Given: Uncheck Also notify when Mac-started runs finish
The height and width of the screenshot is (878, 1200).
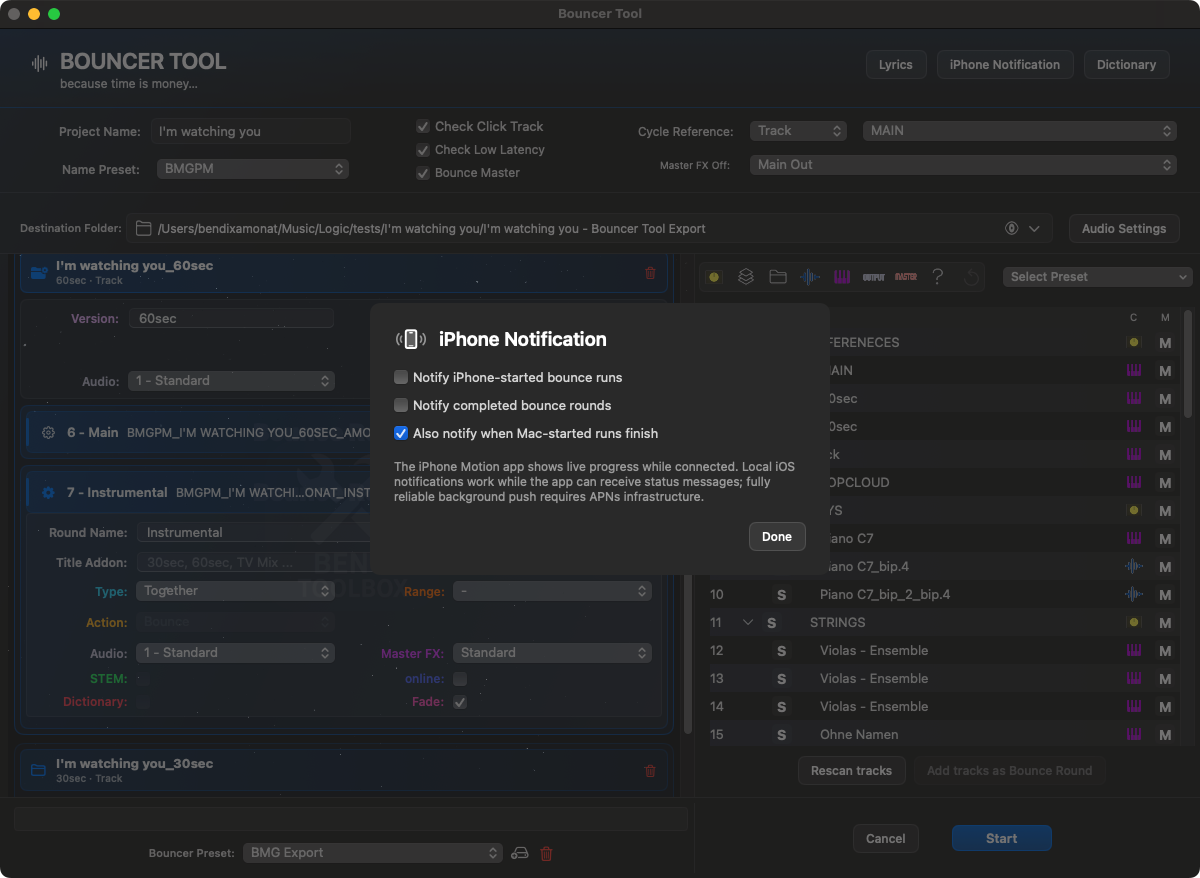Looking at the screenshot, I should tap(401, 433).
